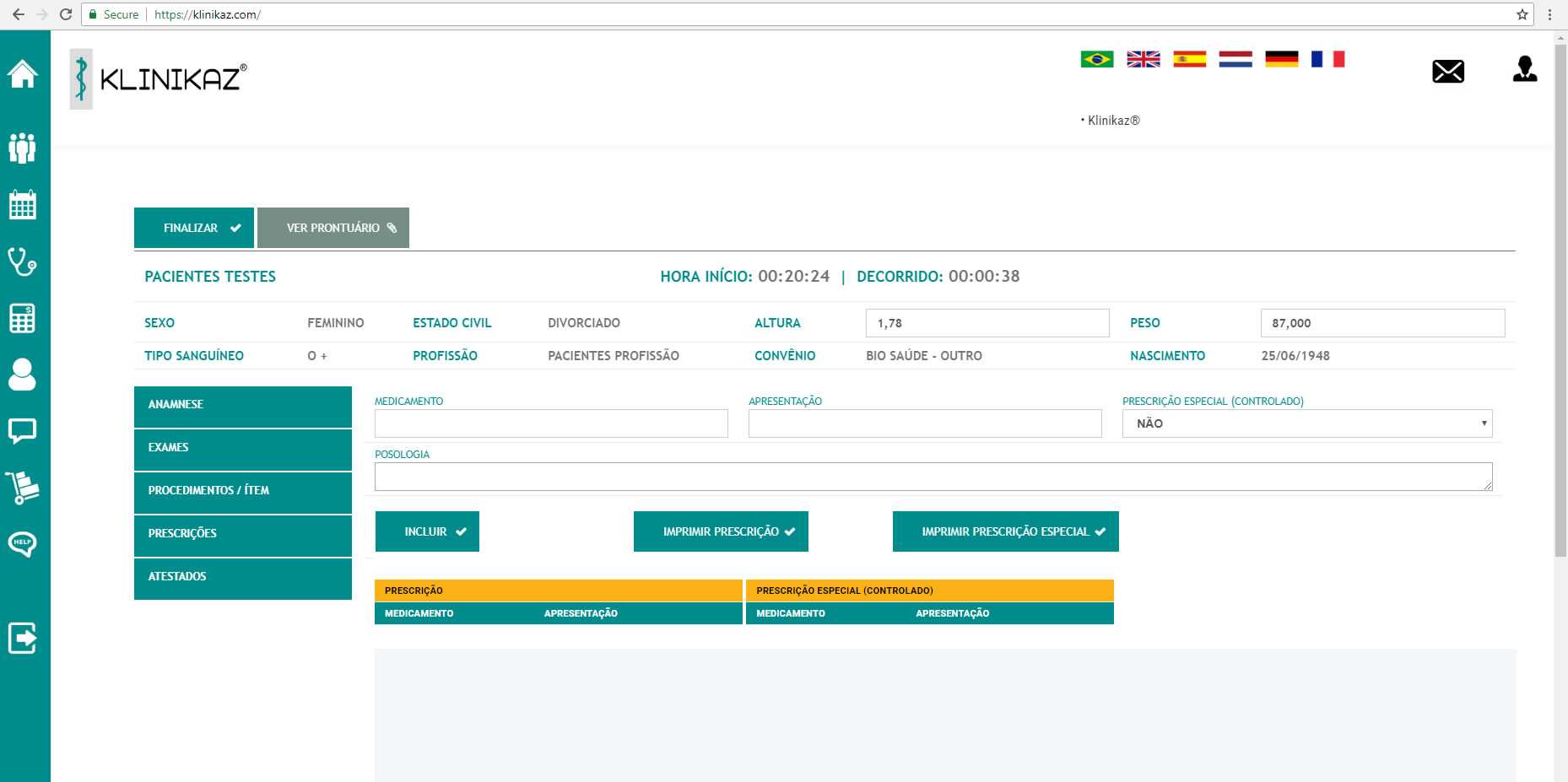The image size is (1568, 782).
Task: Expand the Prescrição Especial dropdown
Action: click(x=1306, y=423)
